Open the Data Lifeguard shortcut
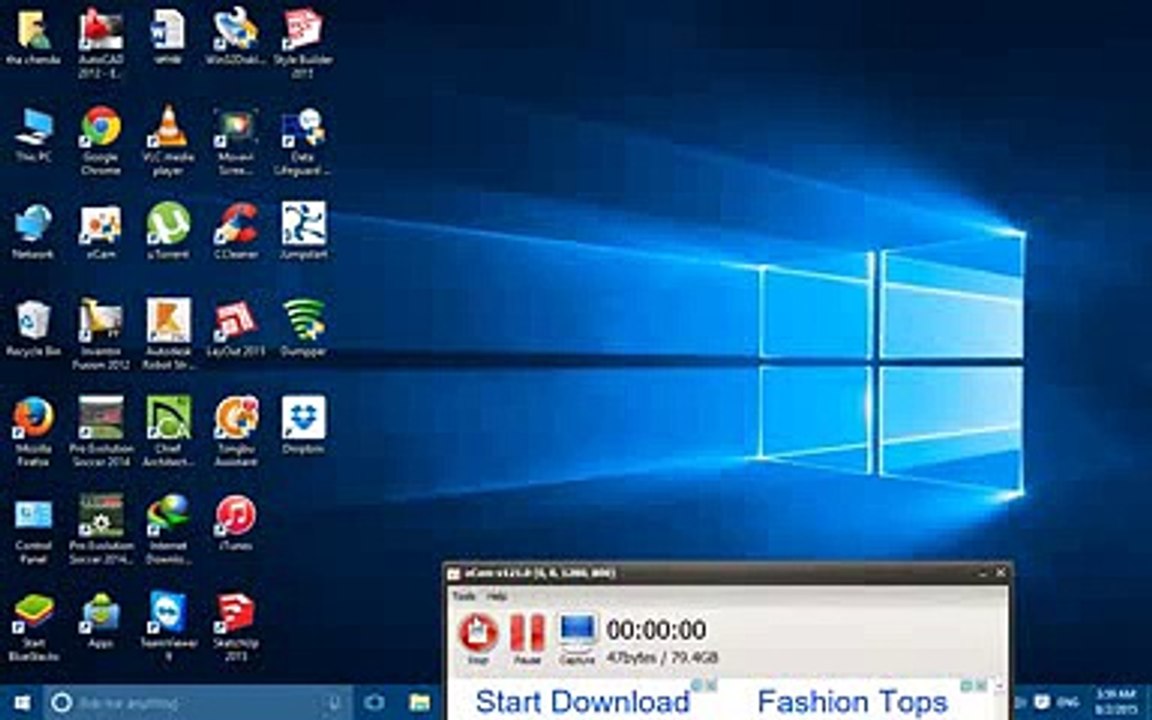The height and width of the screenshot is (720, 1152). click(x=303, y=140)
